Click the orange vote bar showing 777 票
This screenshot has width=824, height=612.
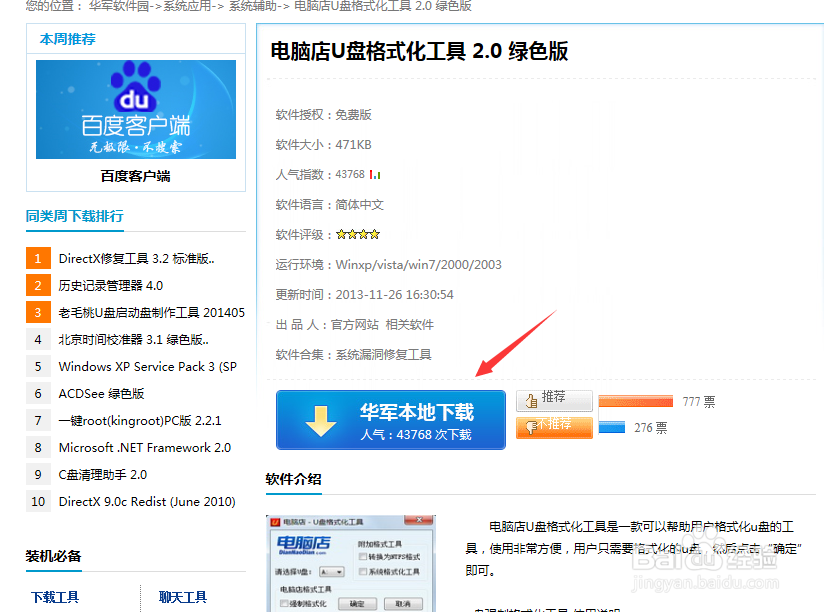pos(637,402)
